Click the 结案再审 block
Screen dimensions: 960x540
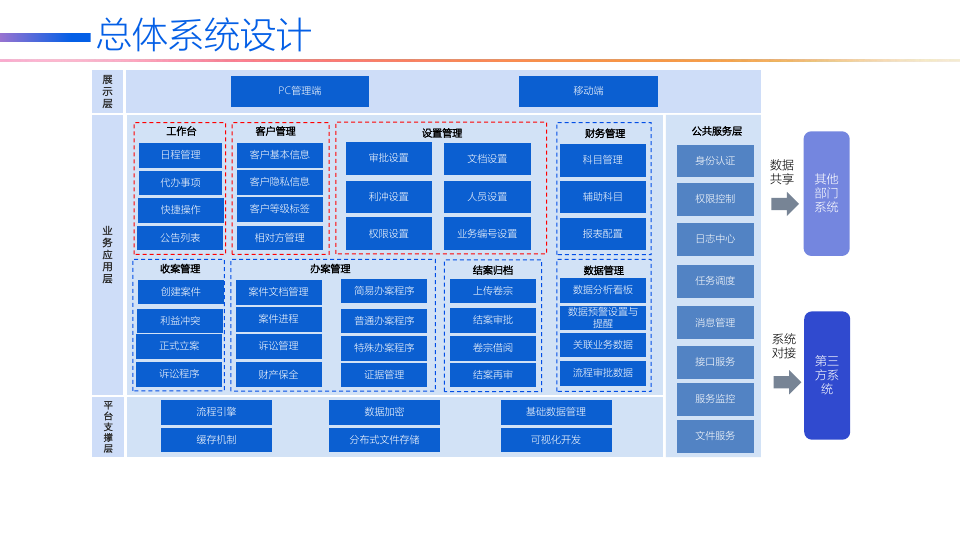click(492, 375)
